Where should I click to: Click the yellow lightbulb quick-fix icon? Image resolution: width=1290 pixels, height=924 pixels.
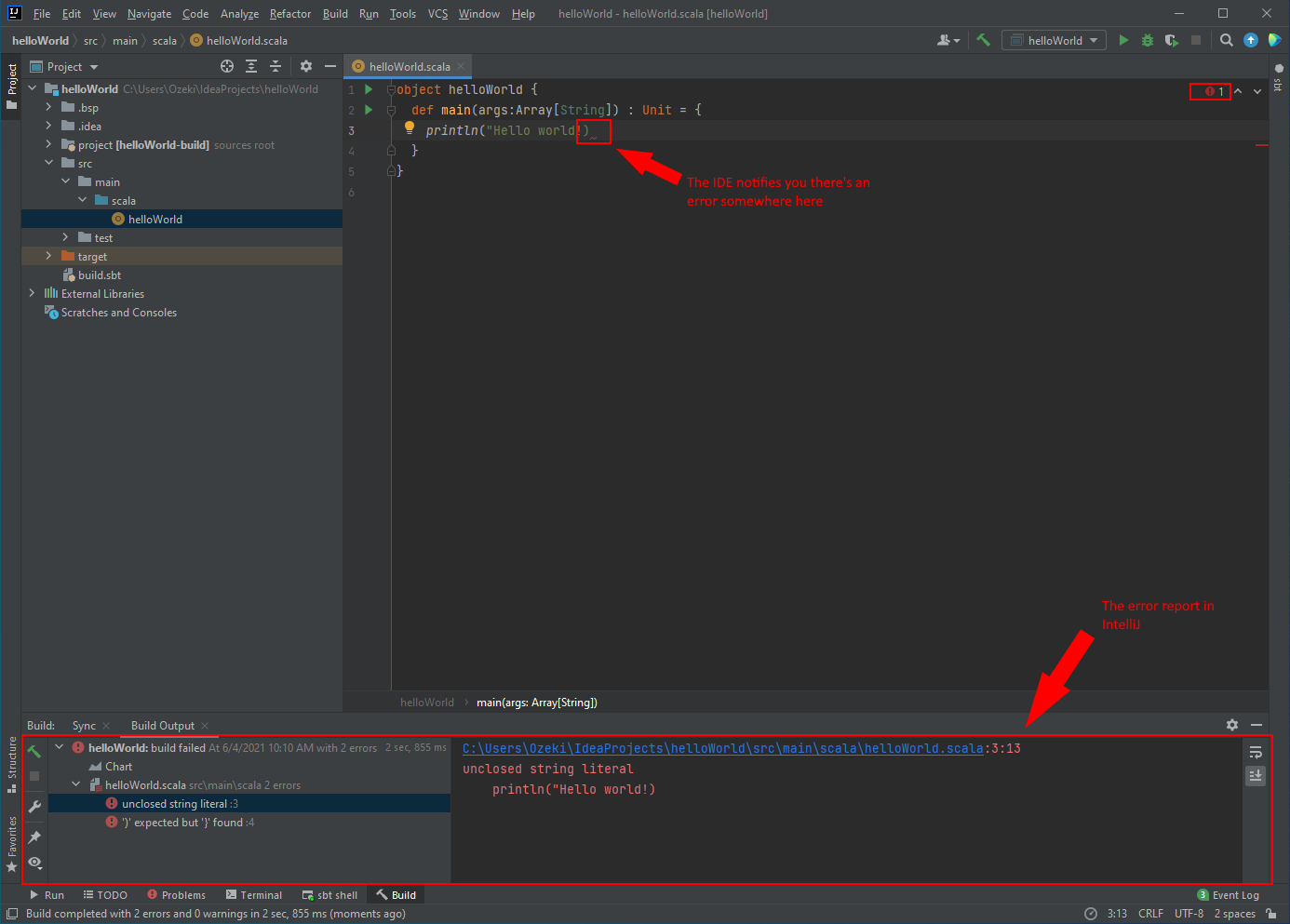pyautogui.click(x=410, y=128)
